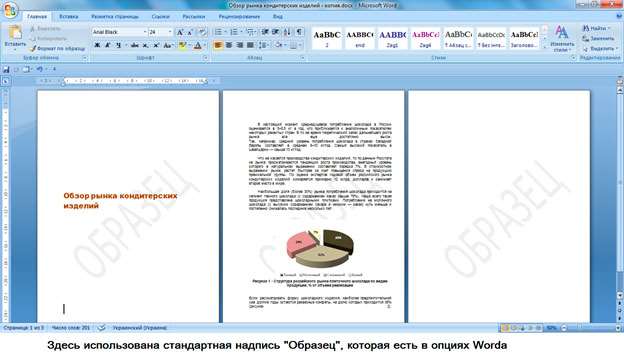
Task: Click the text highlight color icon
Action: click(x=182, y=45)
